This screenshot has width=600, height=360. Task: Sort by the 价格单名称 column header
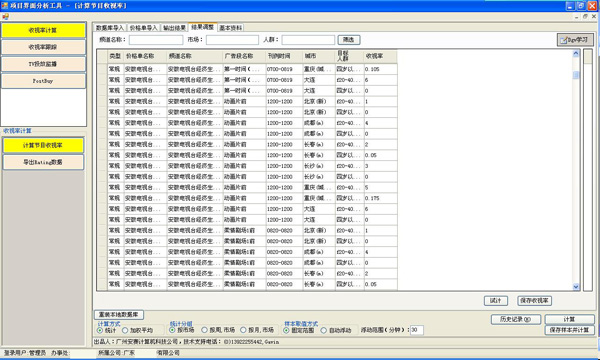pyautogui.click(x=145, y=56)
